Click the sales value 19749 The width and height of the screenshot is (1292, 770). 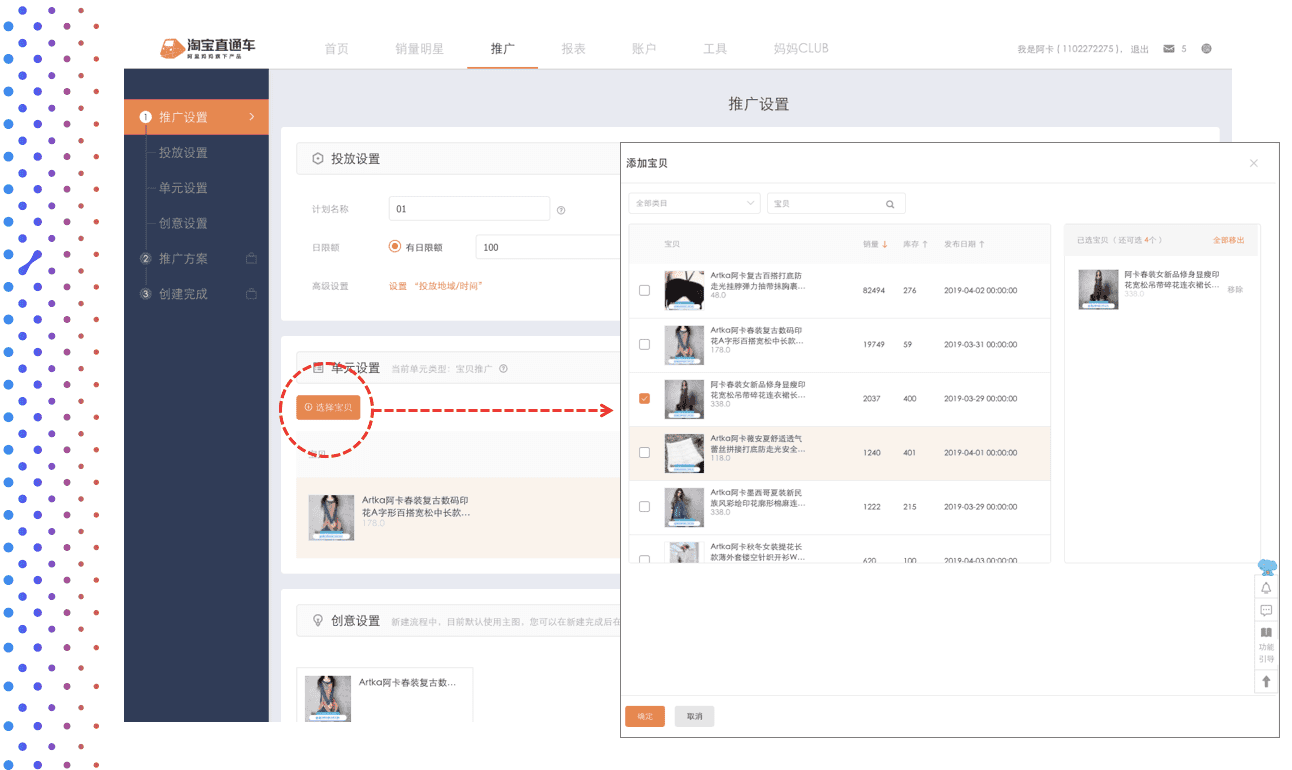point(874,344)
